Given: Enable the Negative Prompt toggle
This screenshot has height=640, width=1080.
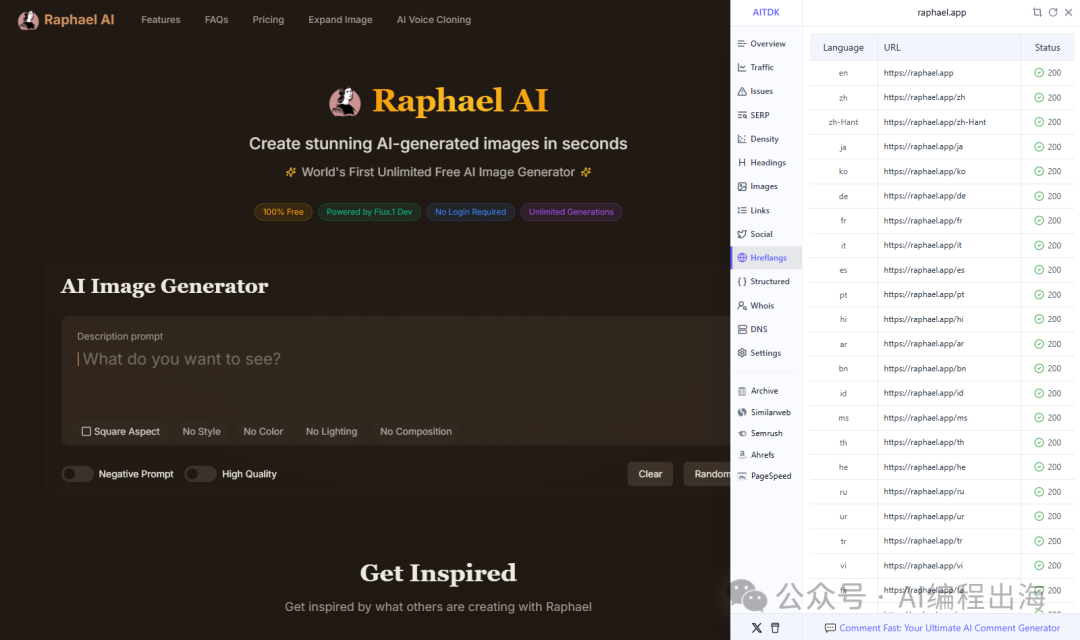Looking at the screenshot, I should [x=77, y=474].
